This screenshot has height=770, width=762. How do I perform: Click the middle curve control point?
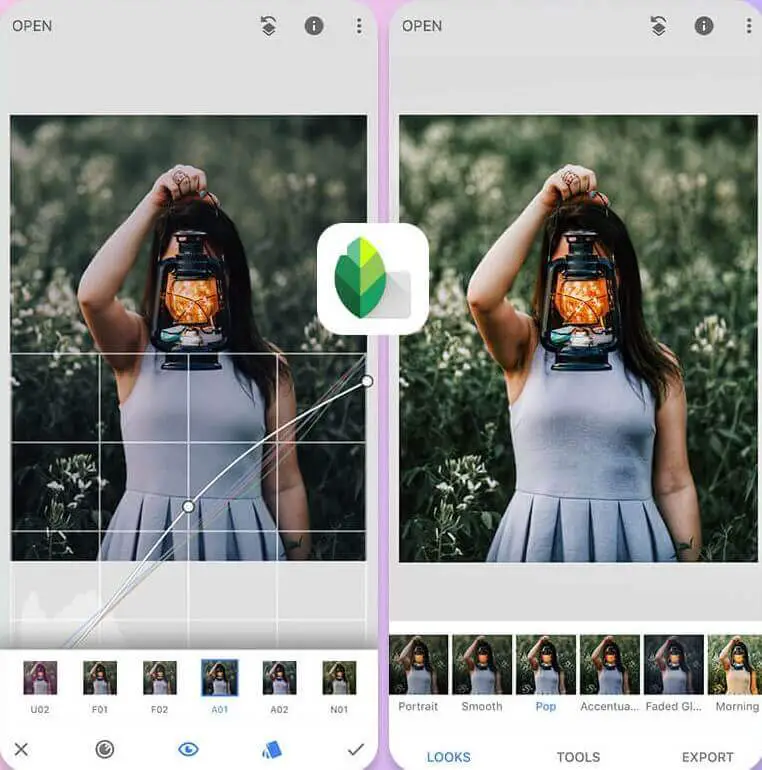pos(189,506)
